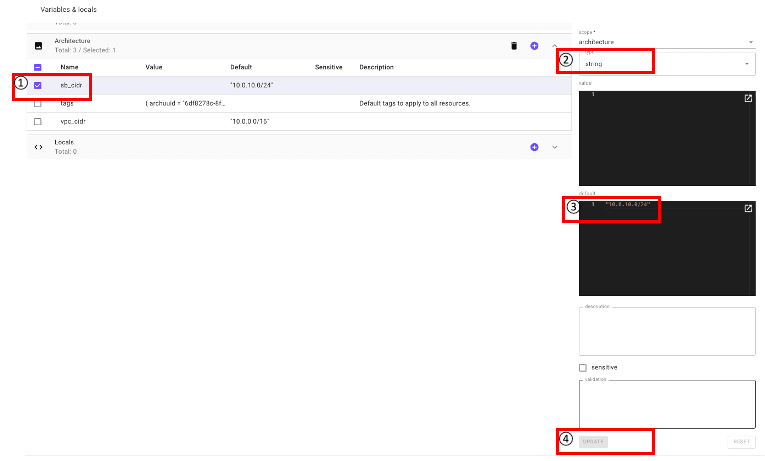The height and width of the screenshot is (461, 765).
Task: Add a new local with plus icon
Action: [x=534, y=147]
